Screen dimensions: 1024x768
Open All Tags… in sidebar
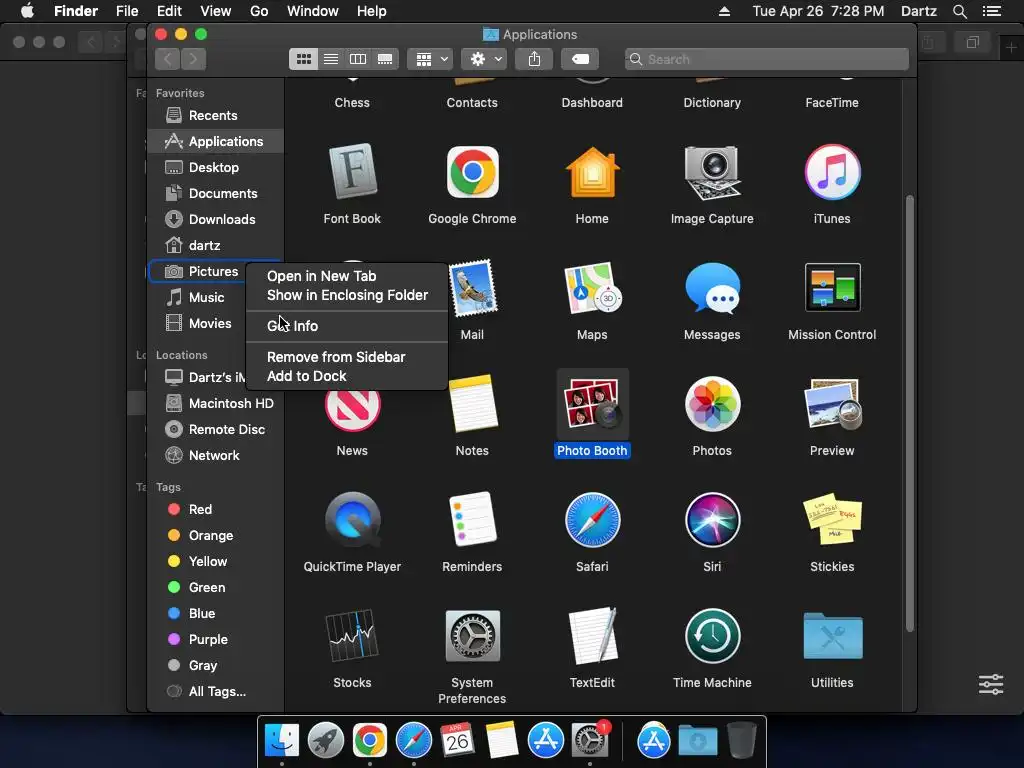point(216,692)
